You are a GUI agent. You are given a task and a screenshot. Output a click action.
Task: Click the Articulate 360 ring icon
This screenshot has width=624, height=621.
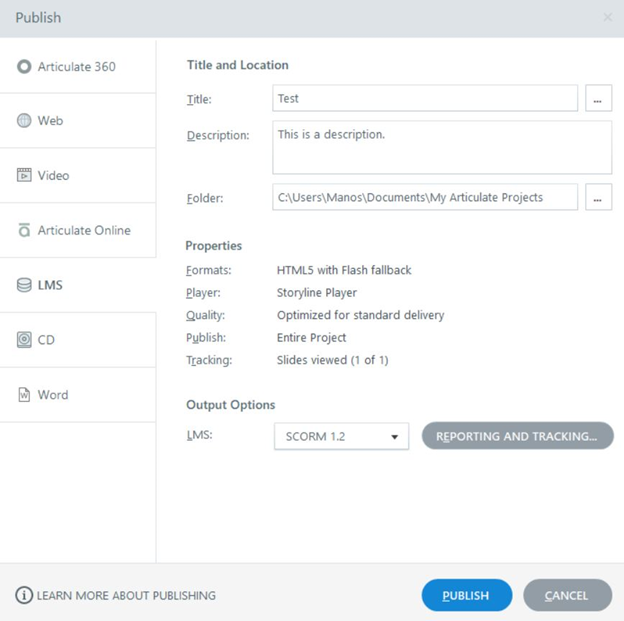pyautogui.click(x=24, y=66)
